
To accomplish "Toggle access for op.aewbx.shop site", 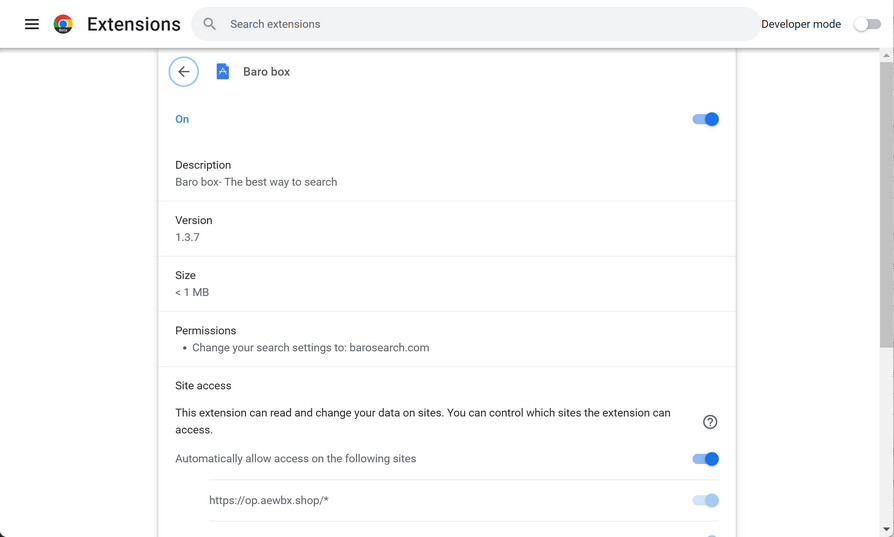I will (x=705, y=500).
